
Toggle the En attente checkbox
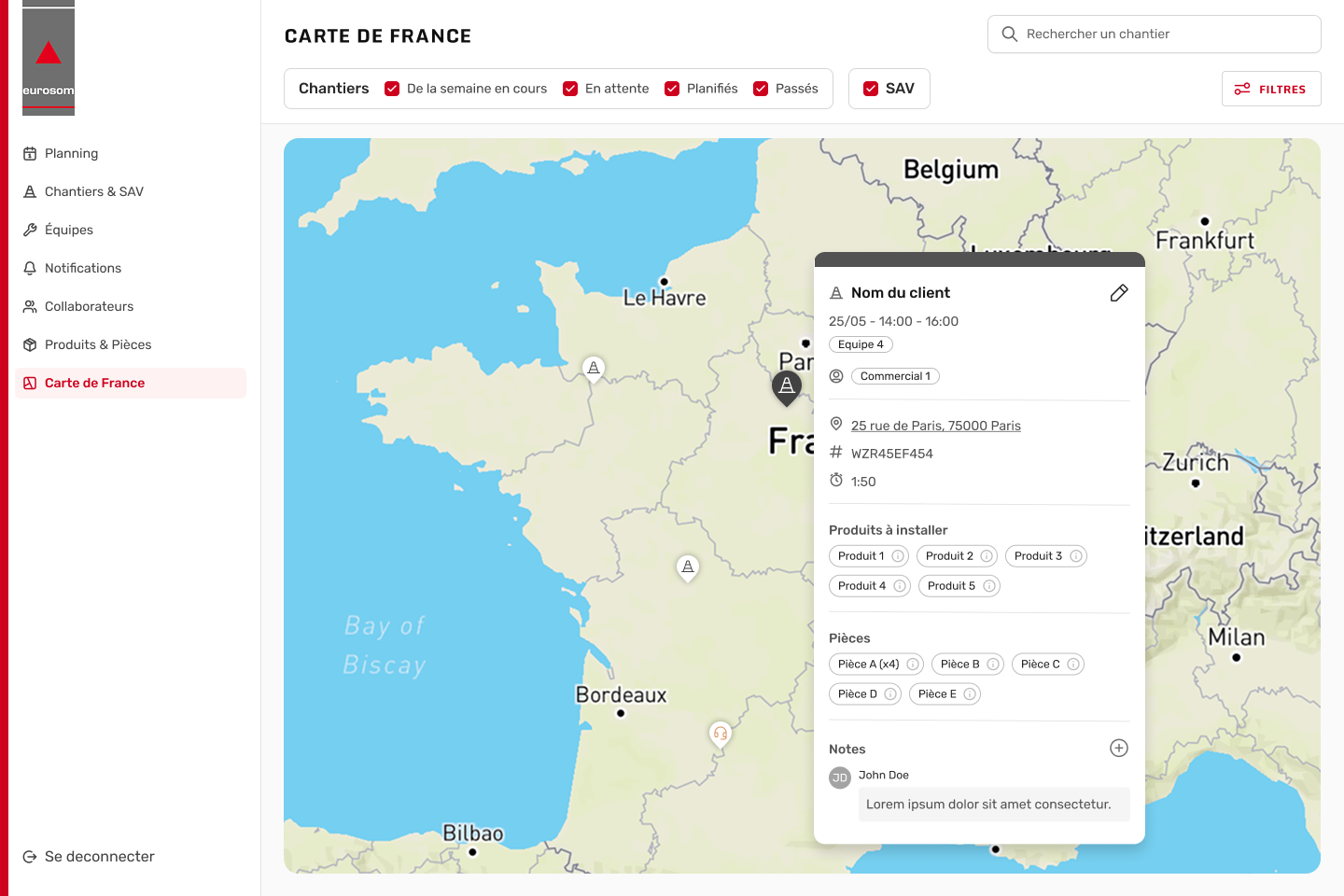(x=570, y=89)
